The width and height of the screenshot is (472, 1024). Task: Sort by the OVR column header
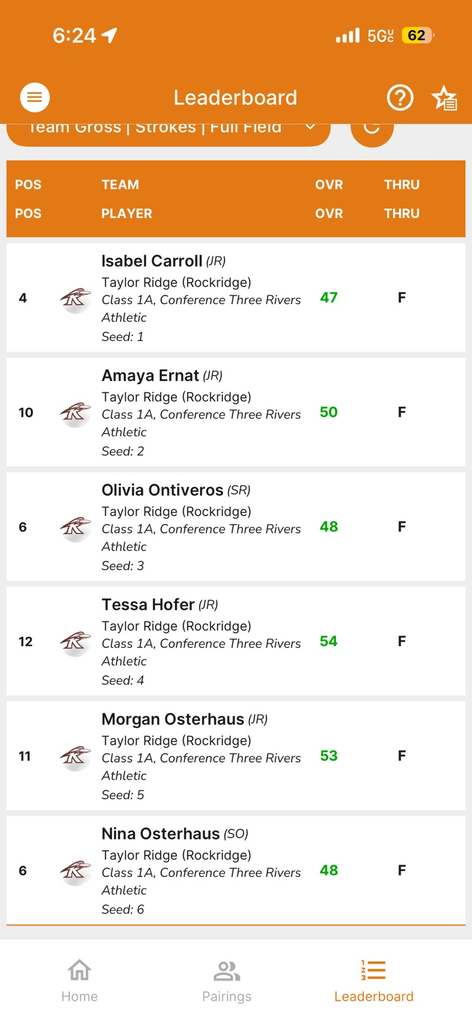[329, 199]
